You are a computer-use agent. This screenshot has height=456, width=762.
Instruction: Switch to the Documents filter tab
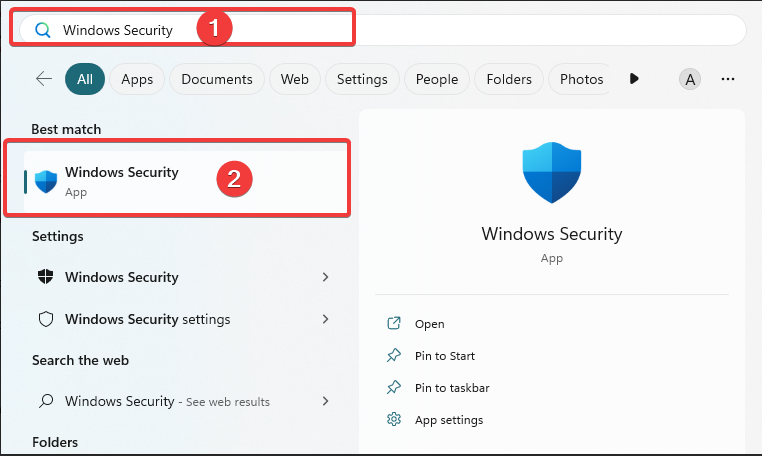217,79
